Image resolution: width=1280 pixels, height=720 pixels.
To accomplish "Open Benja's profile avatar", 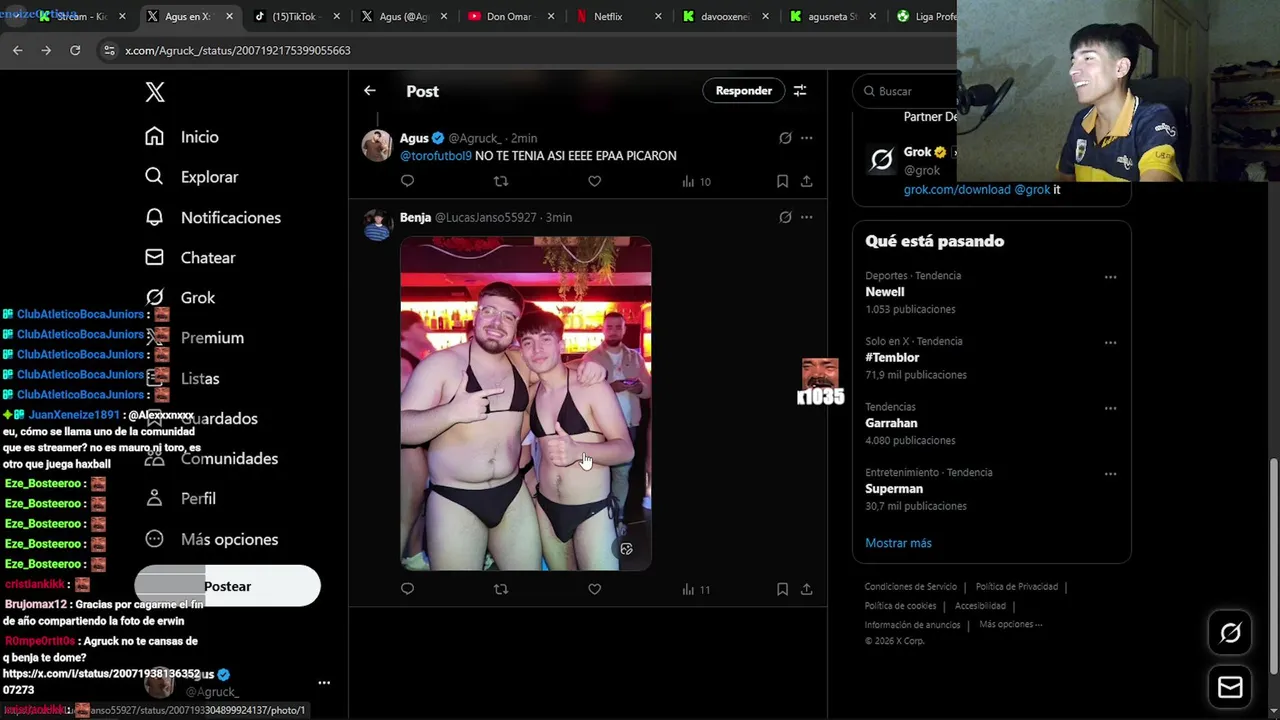I will click(x=377, y=225).
